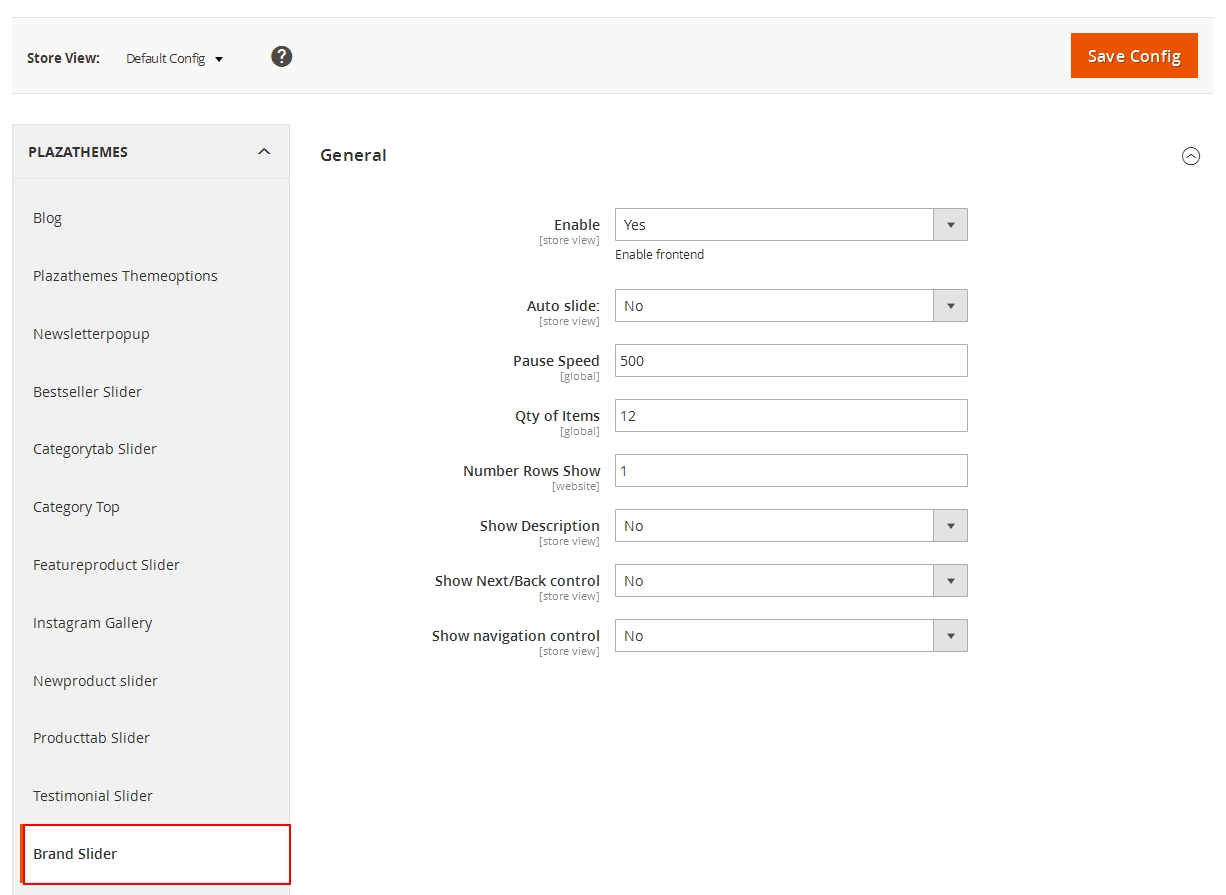Collapse the PLAZATHEMES sidebar group
Image resolution: width=1226 pixels, height=895 pixels.
click(x=264, y=152)
